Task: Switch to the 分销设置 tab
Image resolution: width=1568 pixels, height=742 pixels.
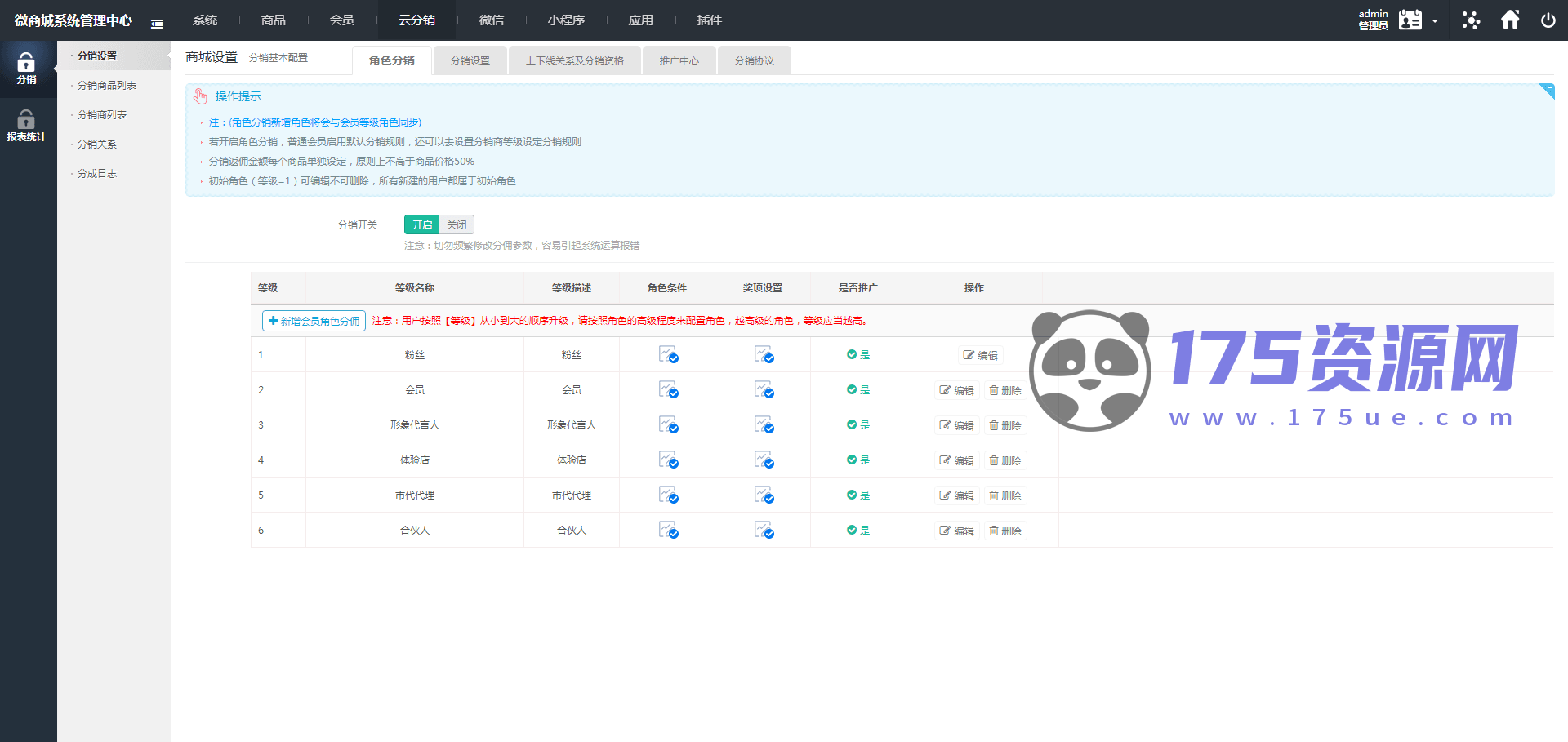Action: tap(470, 60)
